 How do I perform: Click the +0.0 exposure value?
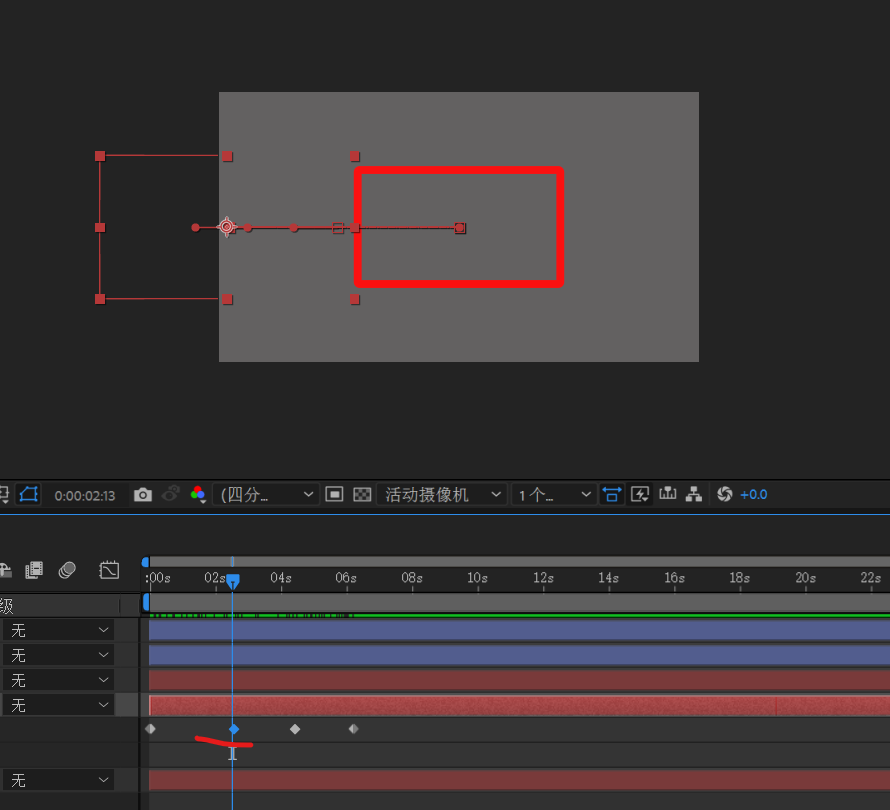point(754,494)
